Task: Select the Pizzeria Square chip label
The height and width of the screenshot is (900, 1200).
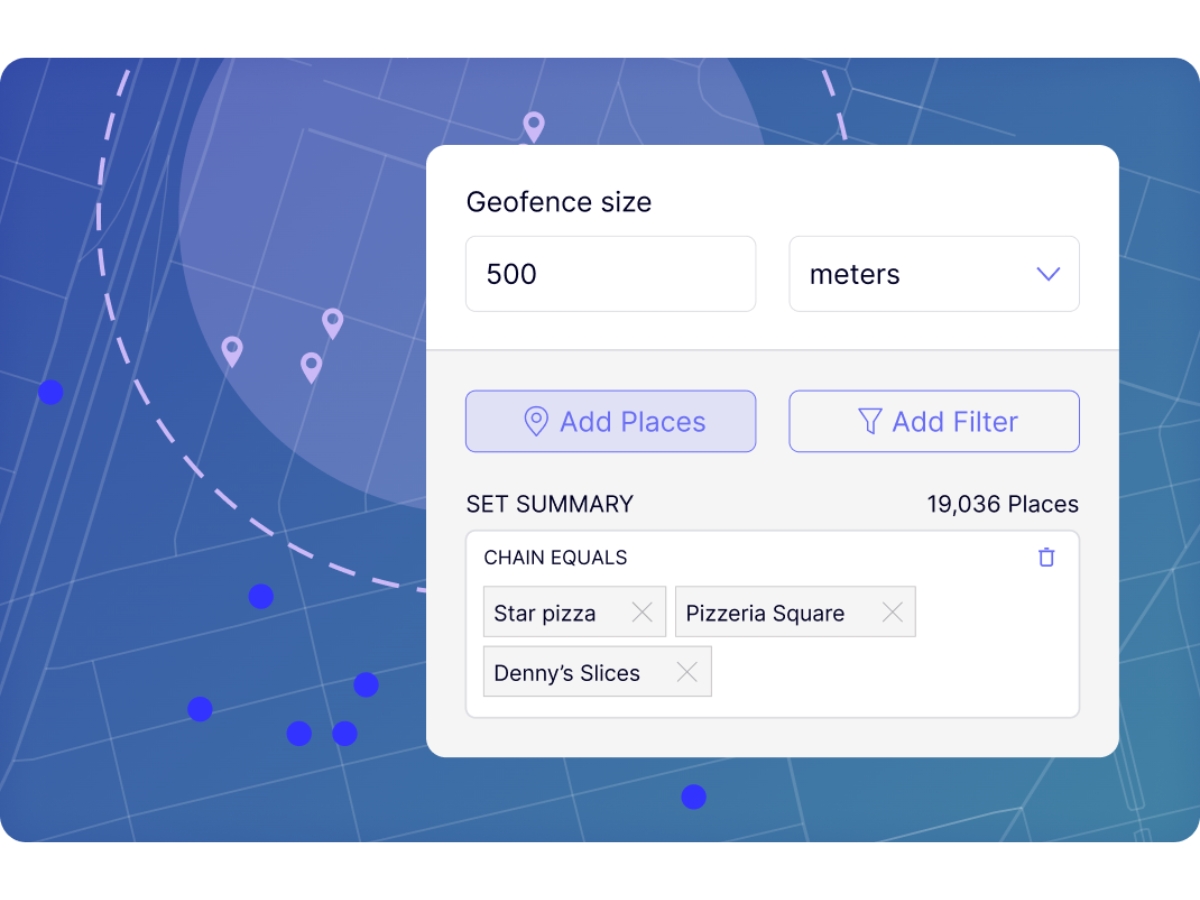Action: [x=765, y=613]
